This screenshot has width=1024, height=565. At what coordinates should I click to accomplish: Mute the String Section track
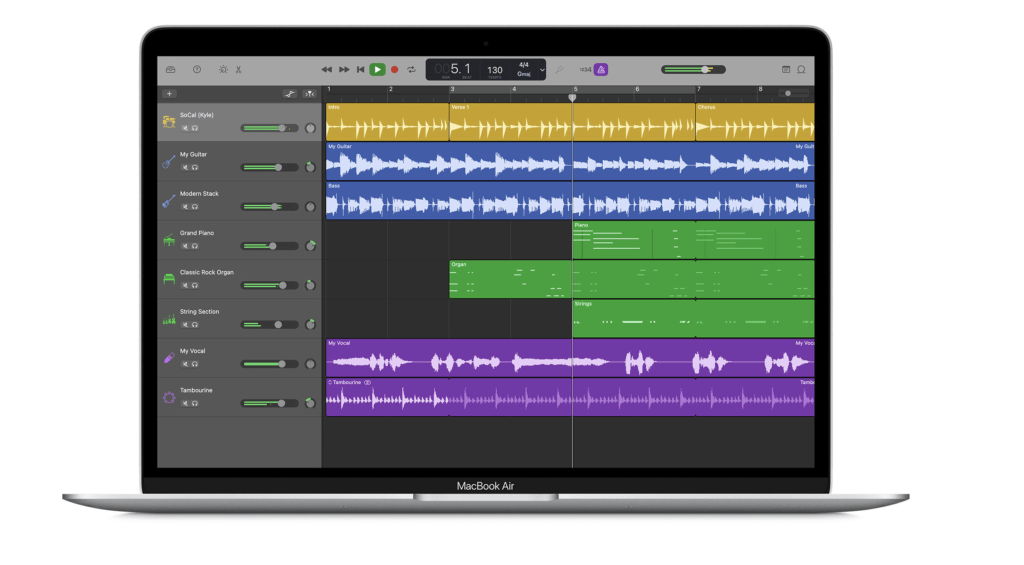click(185, 325)
